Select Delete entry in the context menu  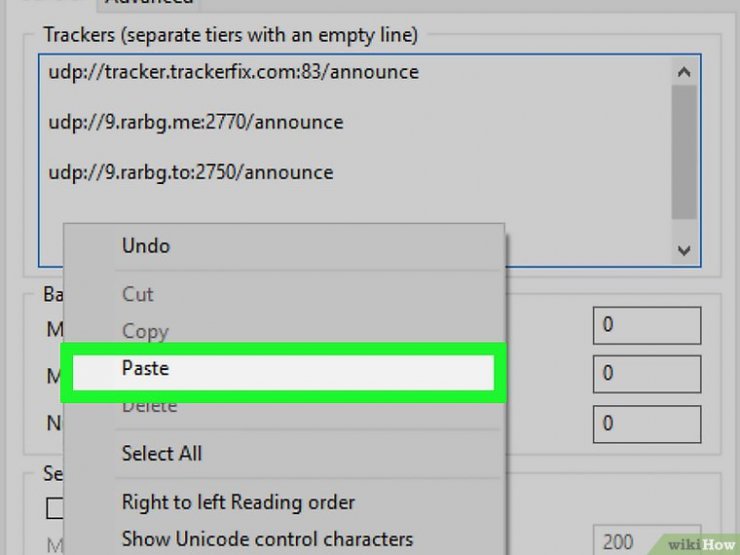150,407
